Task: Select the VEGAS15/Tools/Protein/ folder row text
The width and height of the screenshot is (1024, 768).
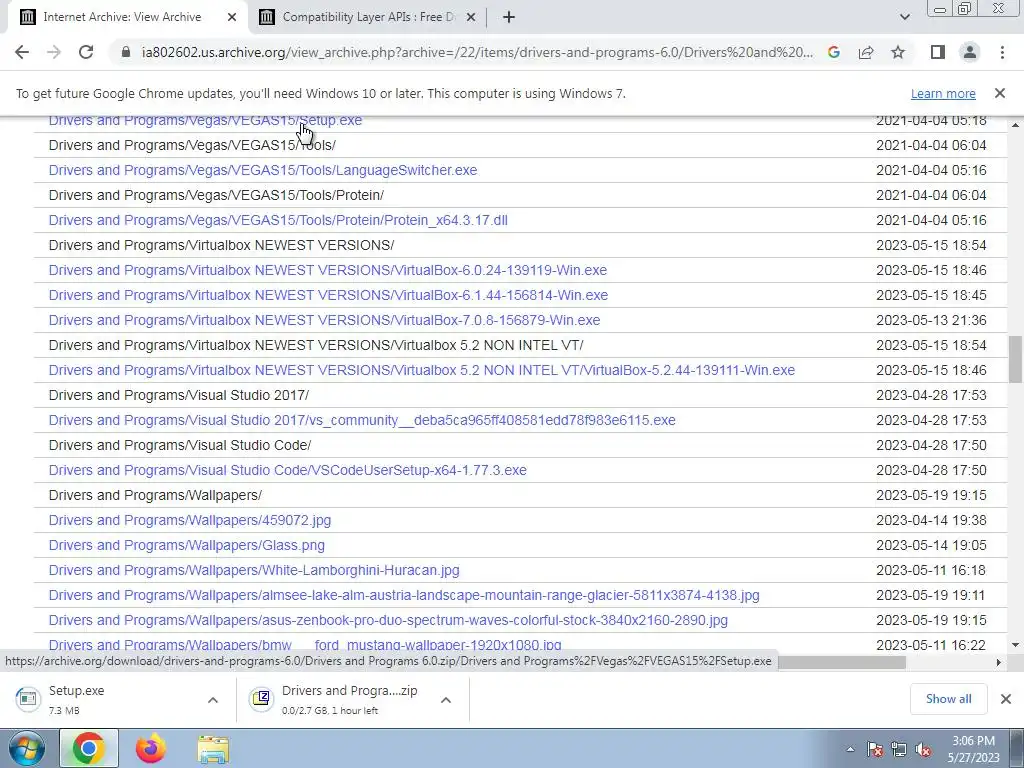Action: coord(216,195)
